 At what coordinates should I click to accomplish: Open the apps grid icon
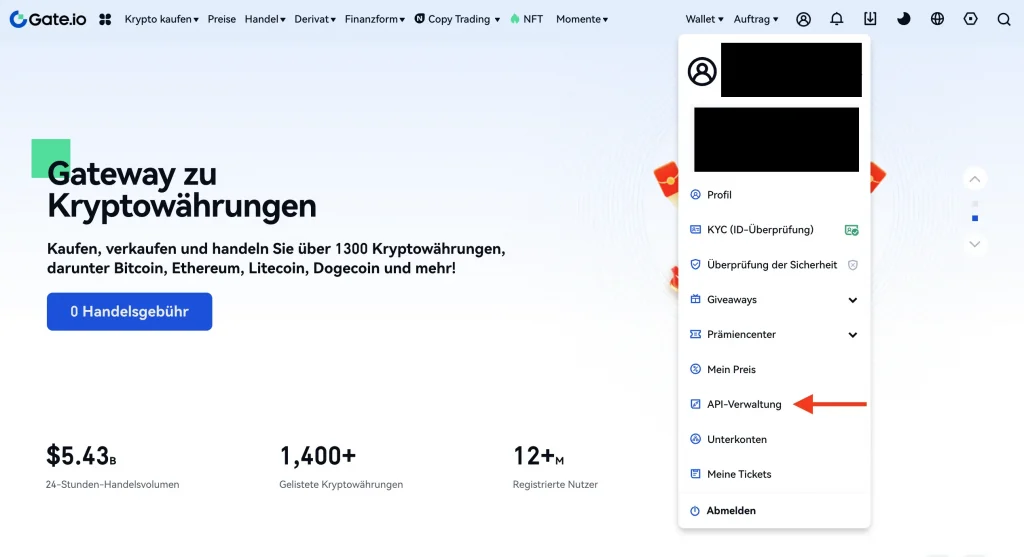(105, 19)
